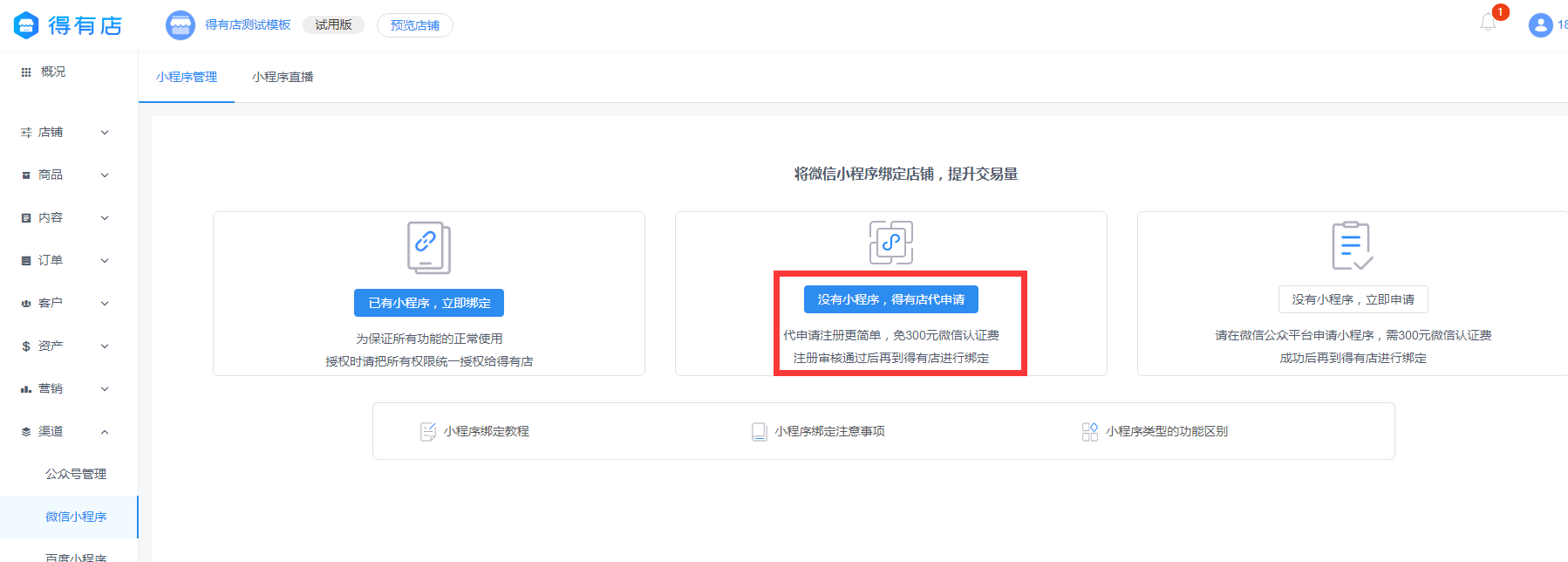The height and width of the screenshot is (562, 1568).
Task: Click the 营销 menu label
Action: (51, 389)
